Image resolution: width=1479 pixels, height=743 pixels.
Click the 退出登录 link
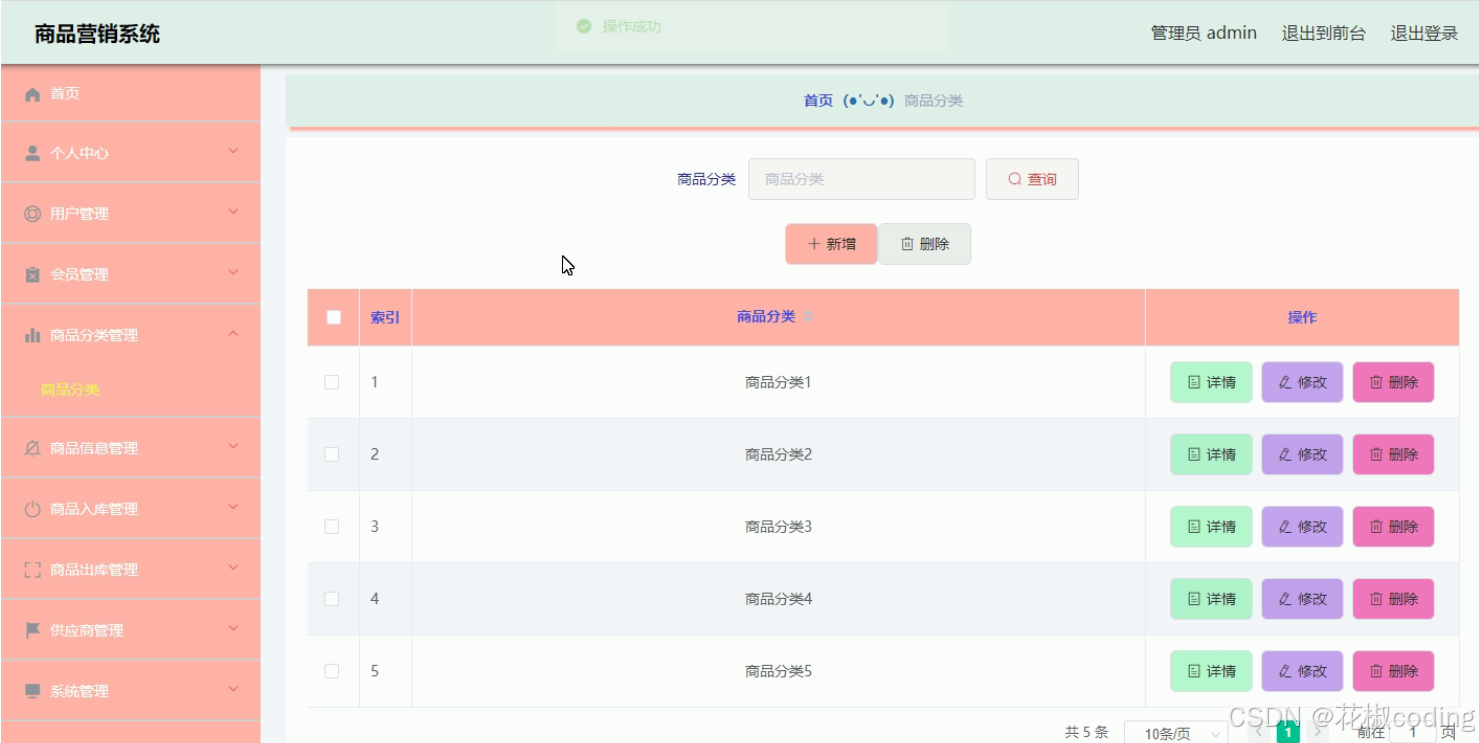1424,33
